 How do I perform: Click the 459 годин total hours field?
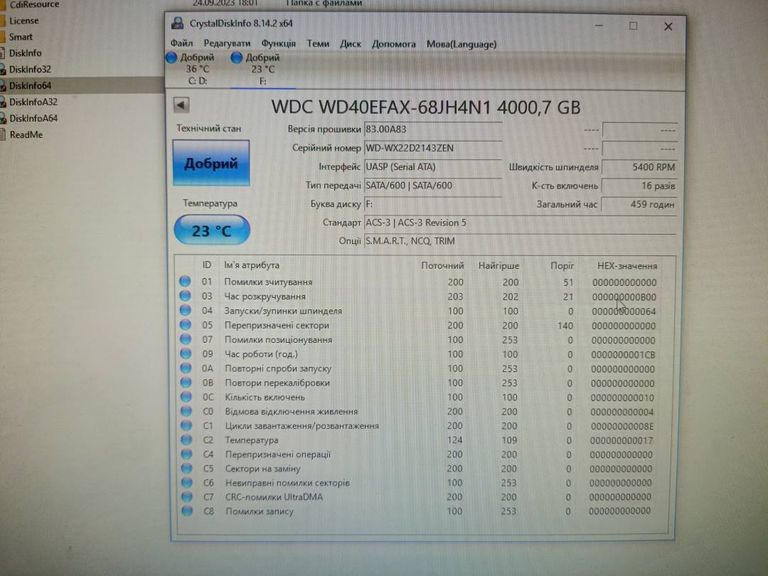(640, 204)
